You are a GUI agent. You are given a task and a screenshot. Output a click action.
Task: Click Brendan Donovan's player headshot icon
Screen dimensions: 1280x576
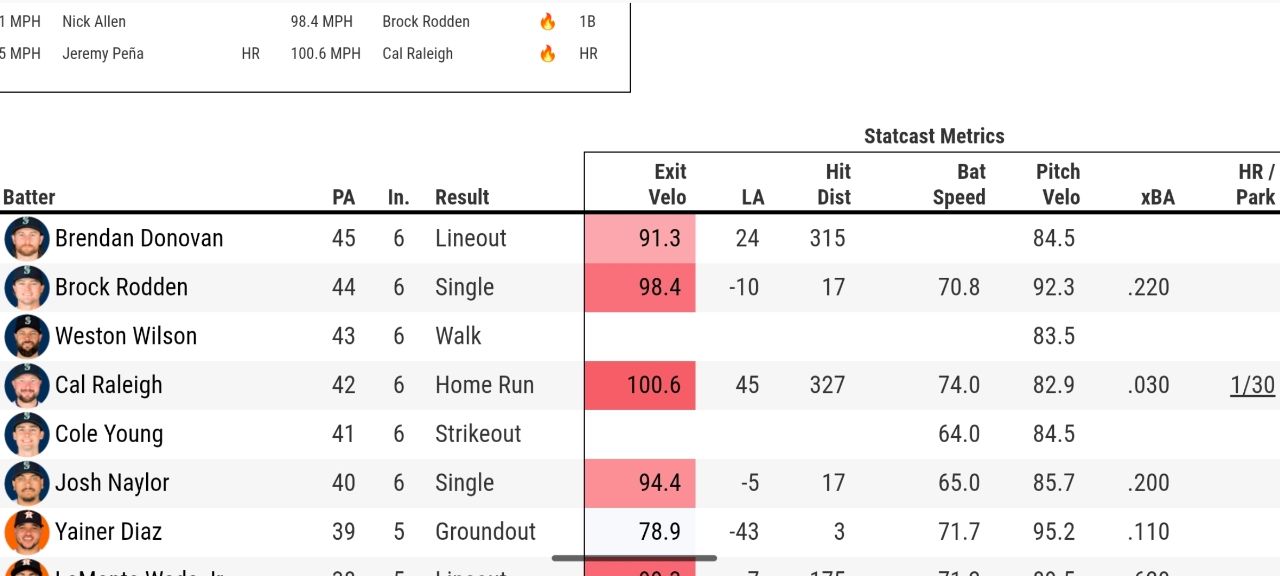(x=27, y=238)
